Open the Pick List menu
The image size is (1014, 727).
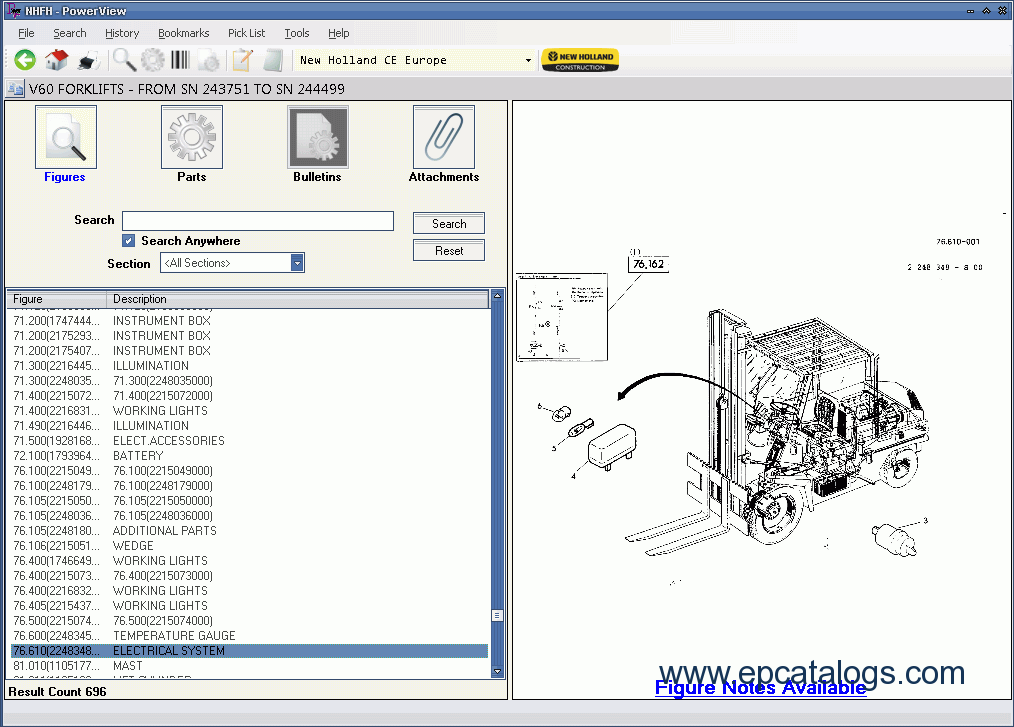tap(246, 33)
